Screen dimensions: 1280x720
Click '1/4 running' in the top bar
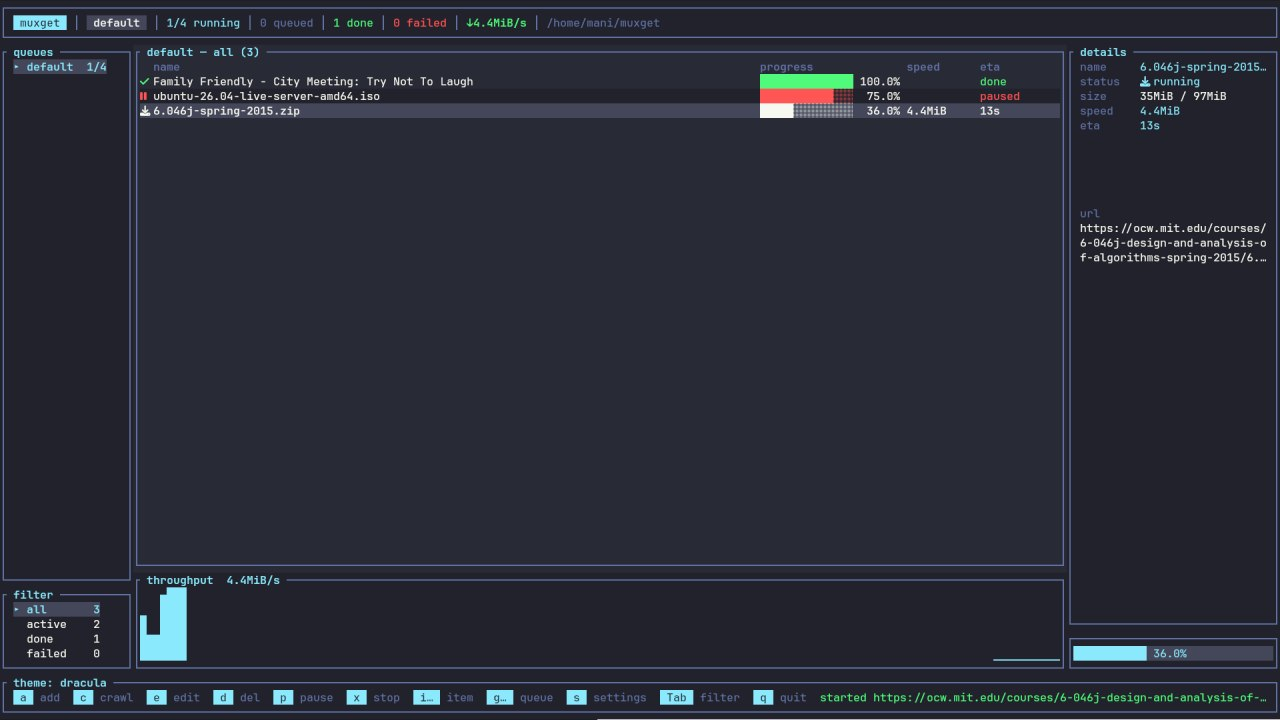click(x=203, y=23)
